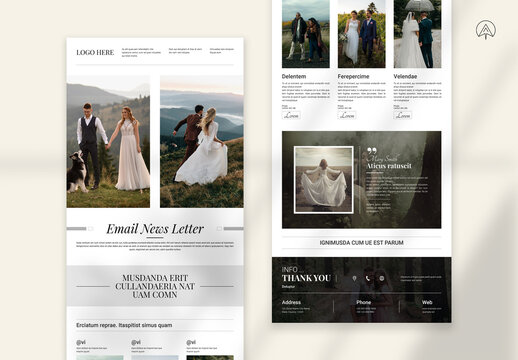Click the MUSDANDA ERIT CULLANDAERIA heading
This screenshot has height=360, width=518.
tap(155, 286)
